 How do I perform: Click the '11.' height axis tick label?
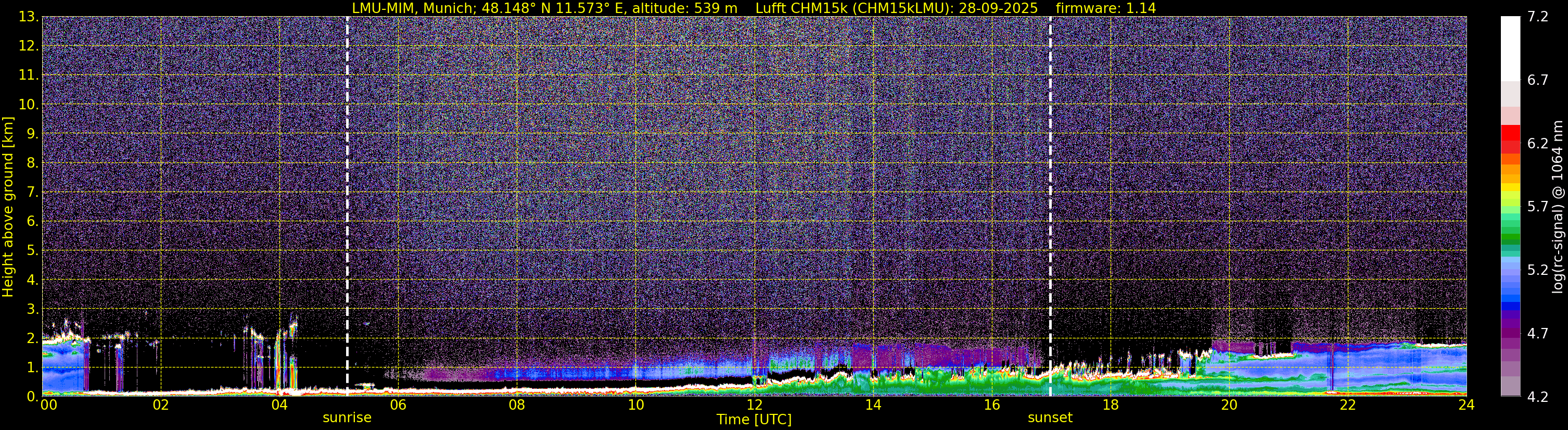[x=29, y=75]
